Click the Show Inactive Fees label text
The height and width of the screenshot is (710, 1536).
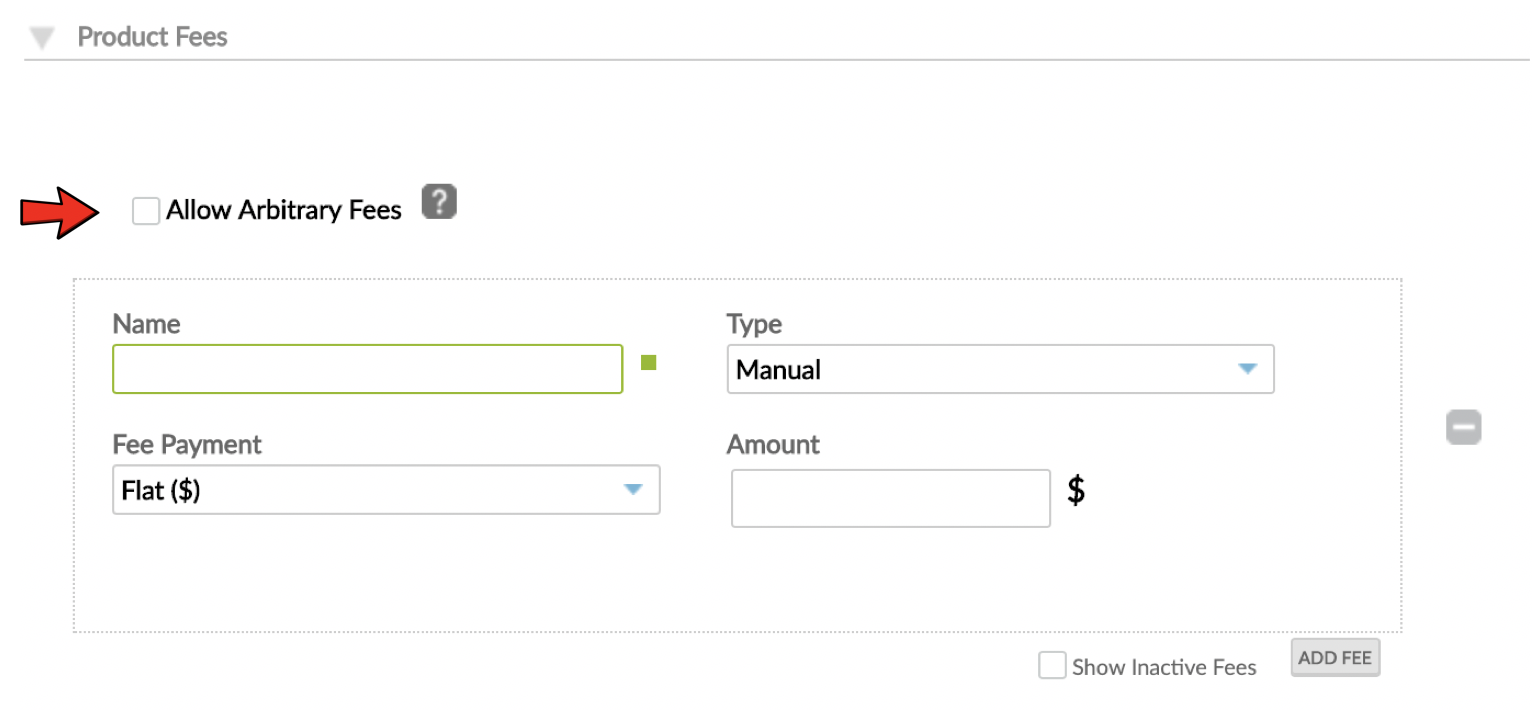click(1163, 666)
